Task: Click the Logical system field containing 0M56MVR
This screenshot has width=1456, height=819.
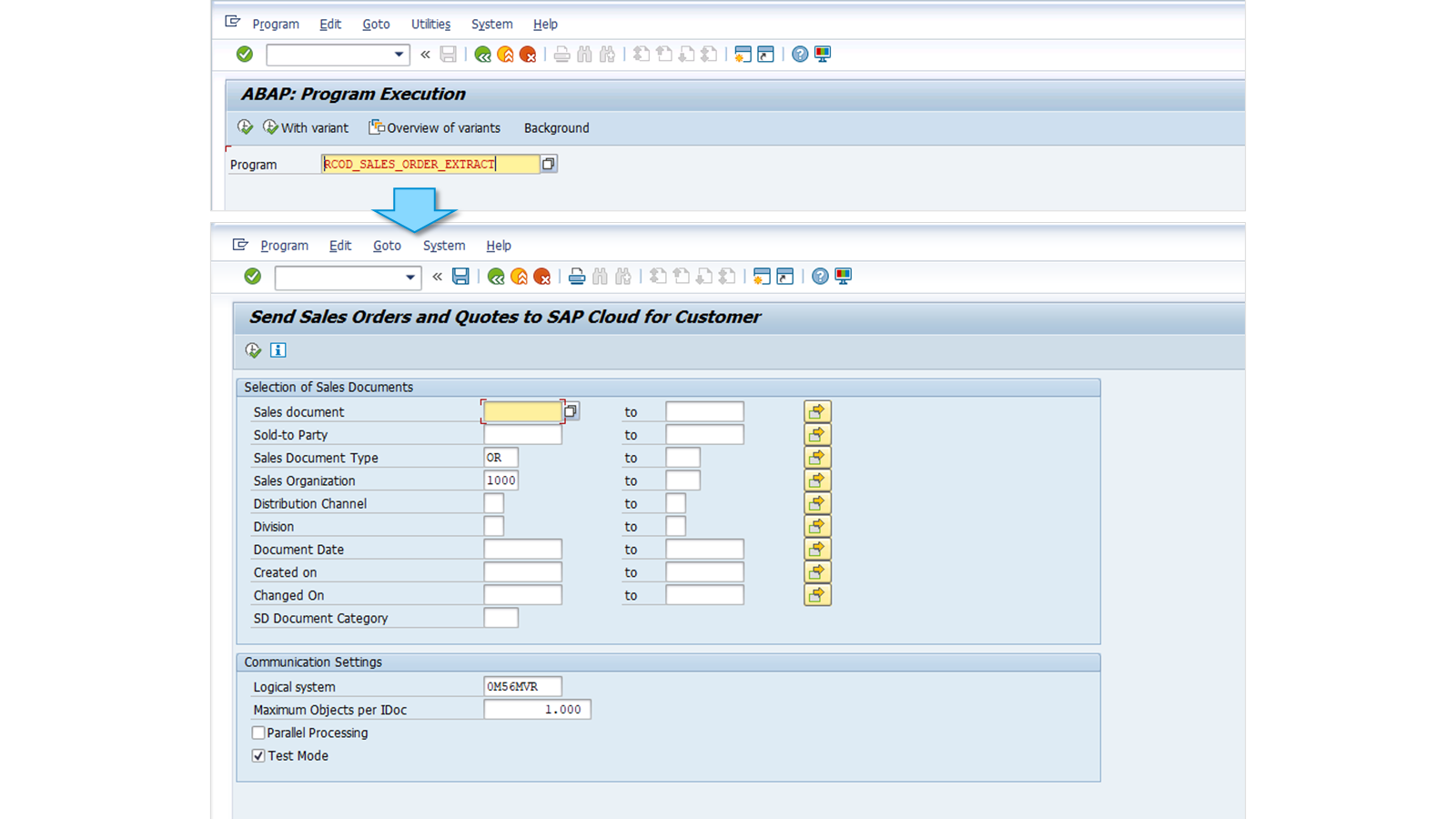Action: pyautogui.click(x=522, y=686)
